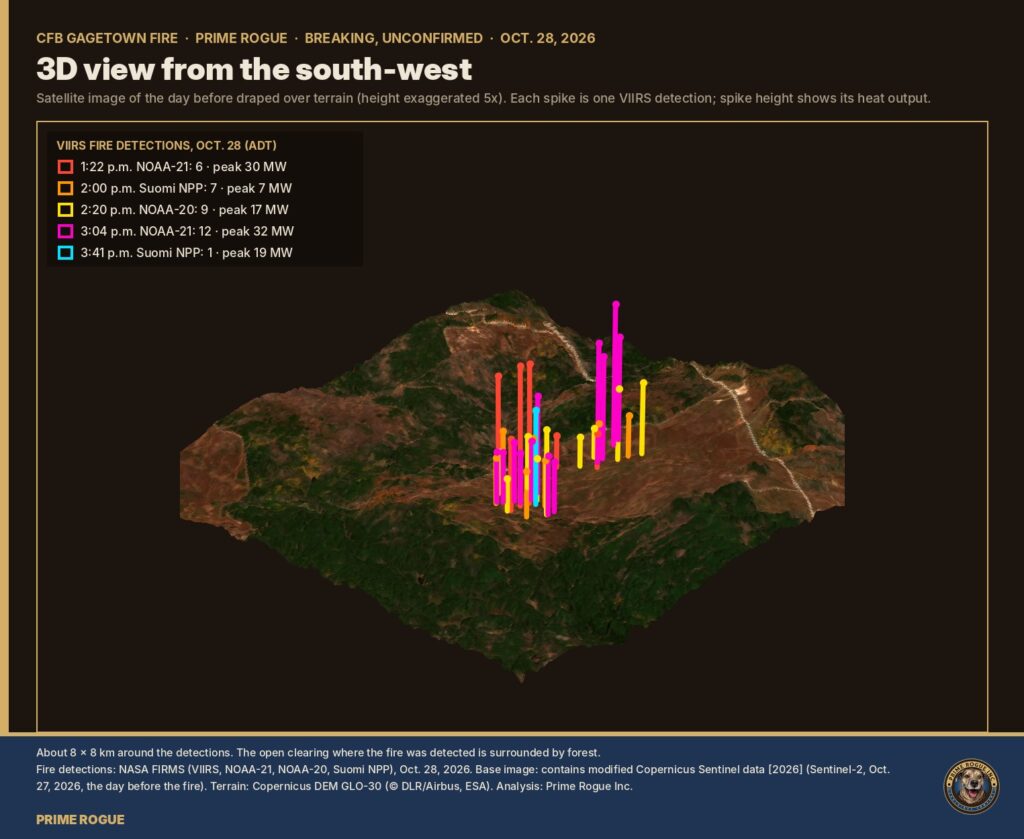This screenshot has height=839, width=1024.
Task: Click the subtitle about VIIRS spike height
Action: click(x=483, y=99)
